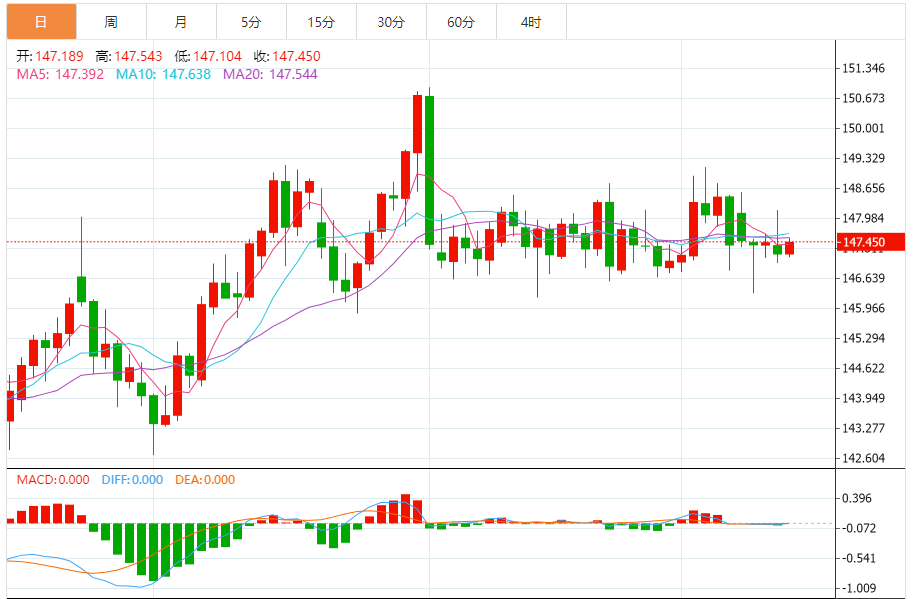Click the 144.622 price axis label

coord(864,368)
